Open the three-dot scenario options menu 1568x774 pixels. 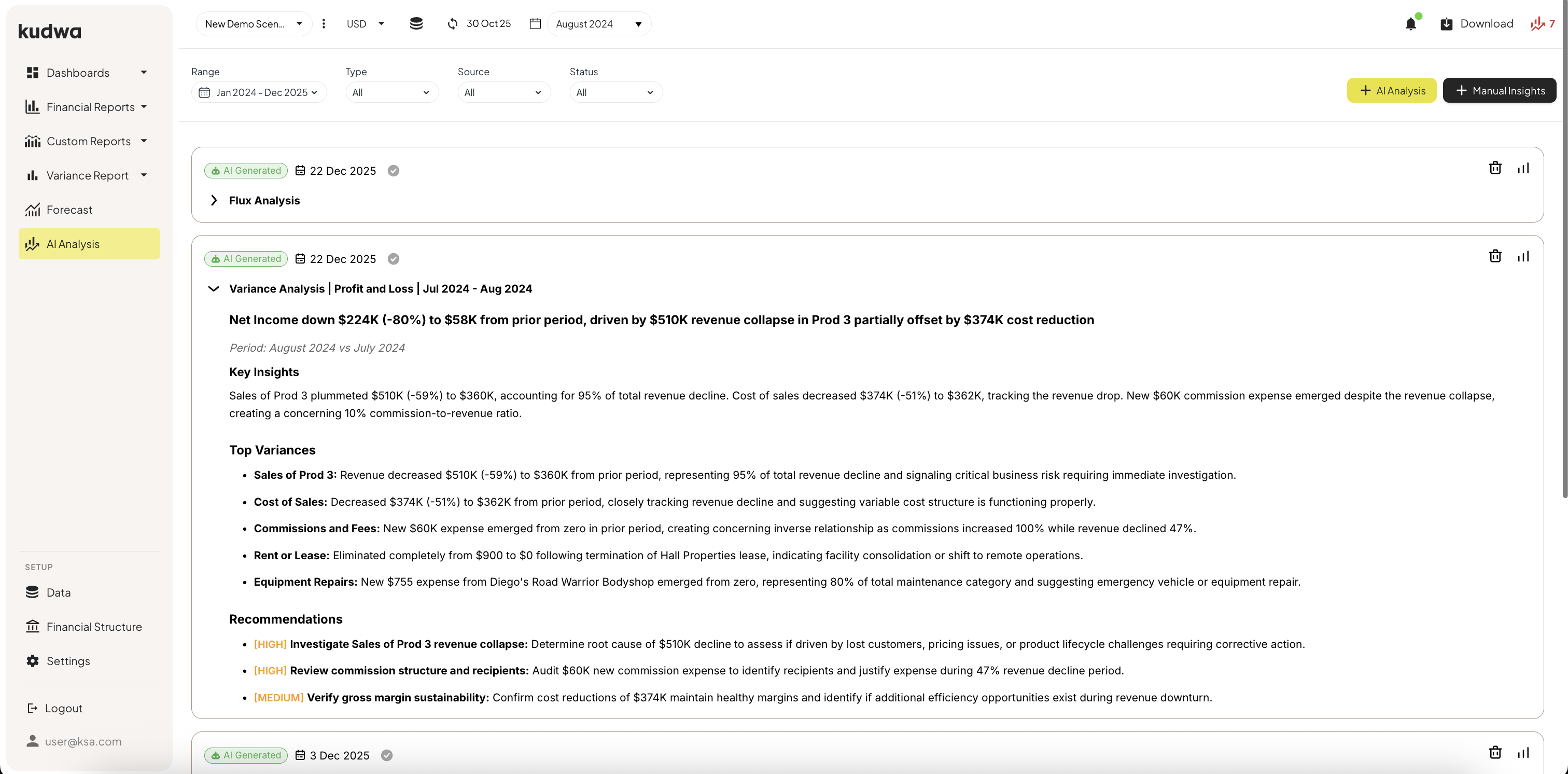[324, 24]
